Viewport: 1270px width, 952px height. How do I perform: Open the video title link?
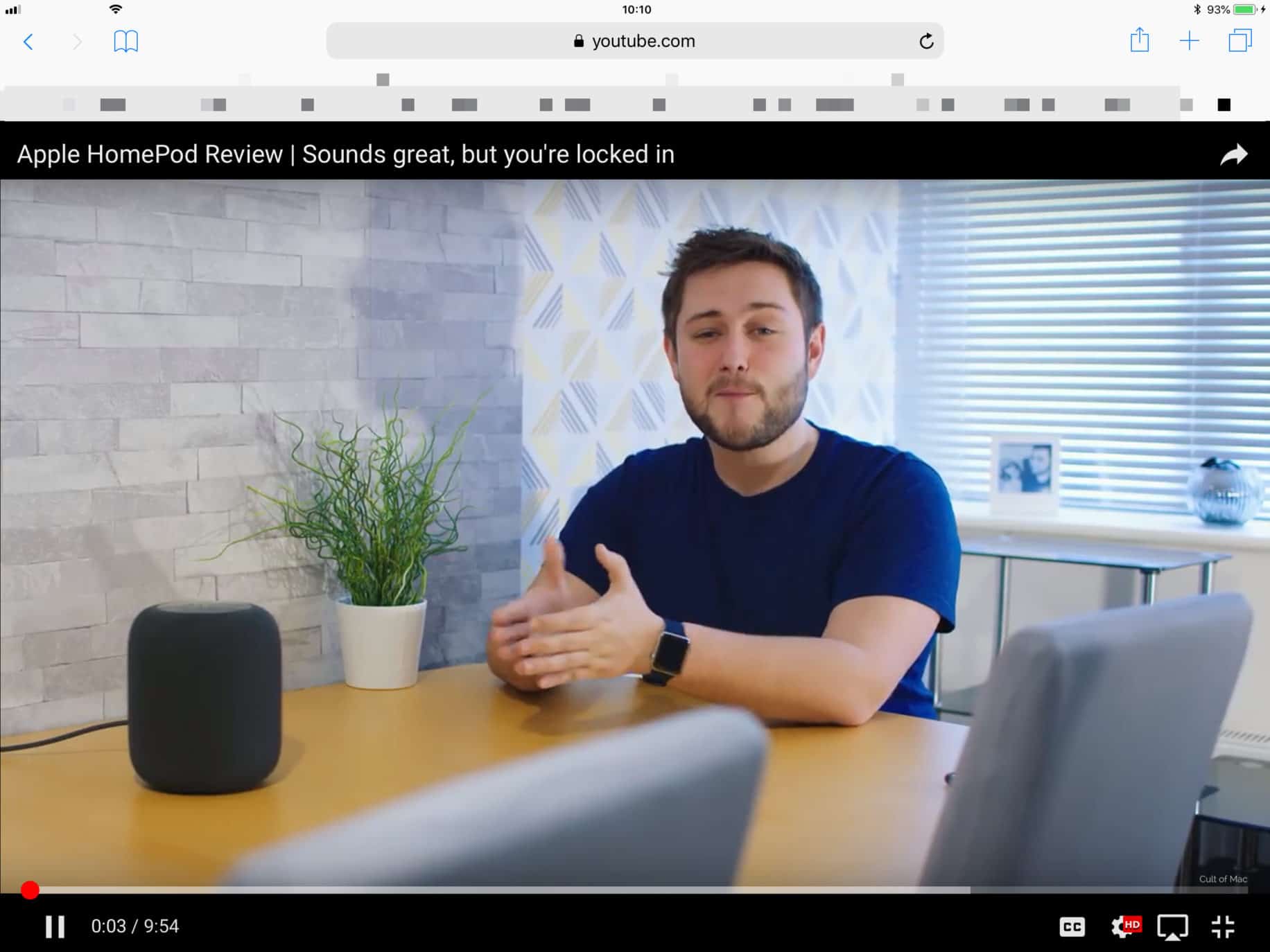point(345,154)
